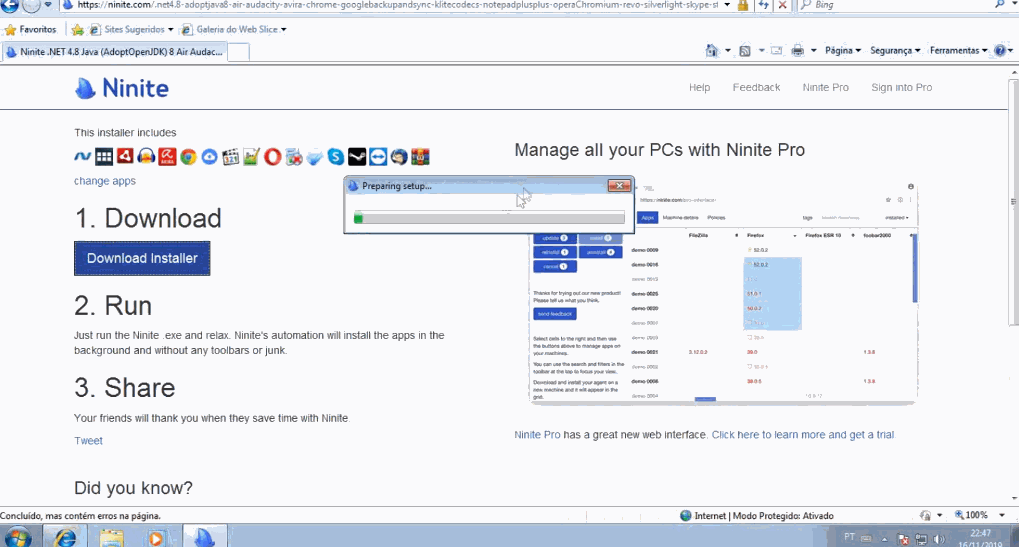Open the Feedback link in Ninite header
The height and width of the screenshot is (547, 1019).
[x=756, y=87]
